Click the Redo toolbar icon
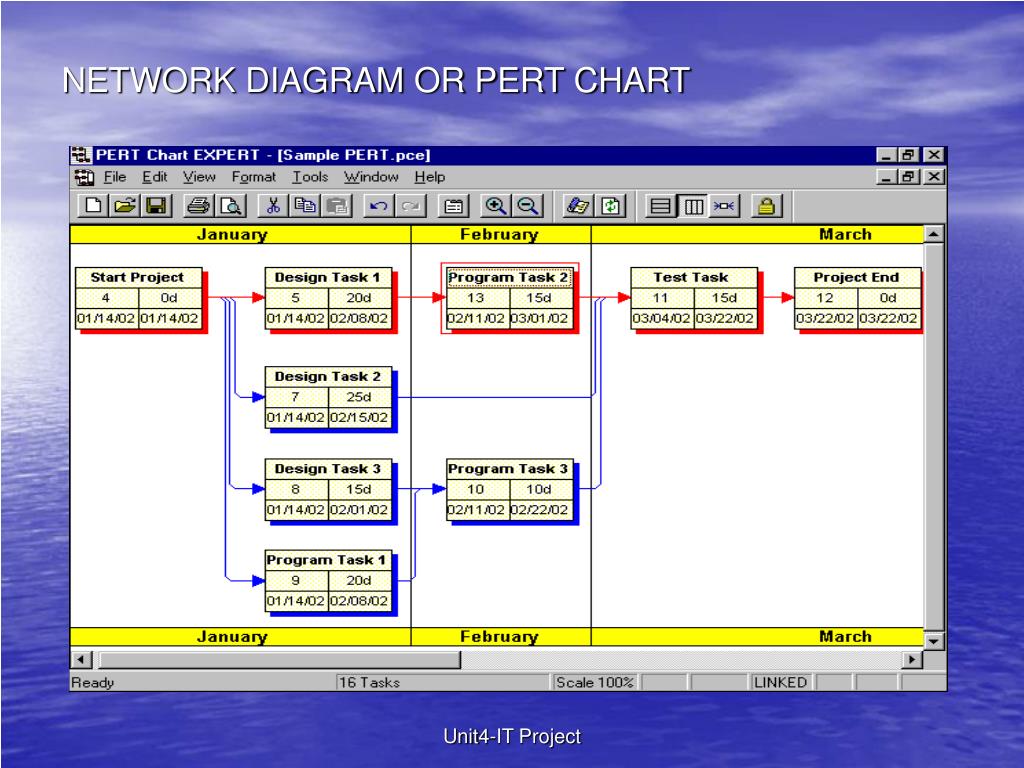Screen dimensions: 1024x768 click(411, 206)
